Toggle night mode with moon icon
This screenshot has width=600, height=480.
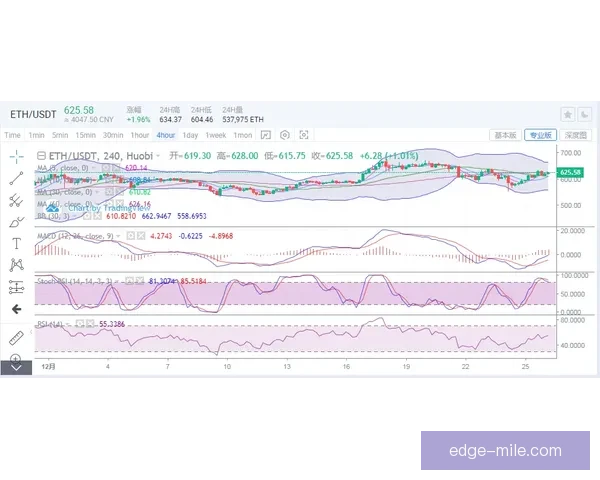click(584, 114)
